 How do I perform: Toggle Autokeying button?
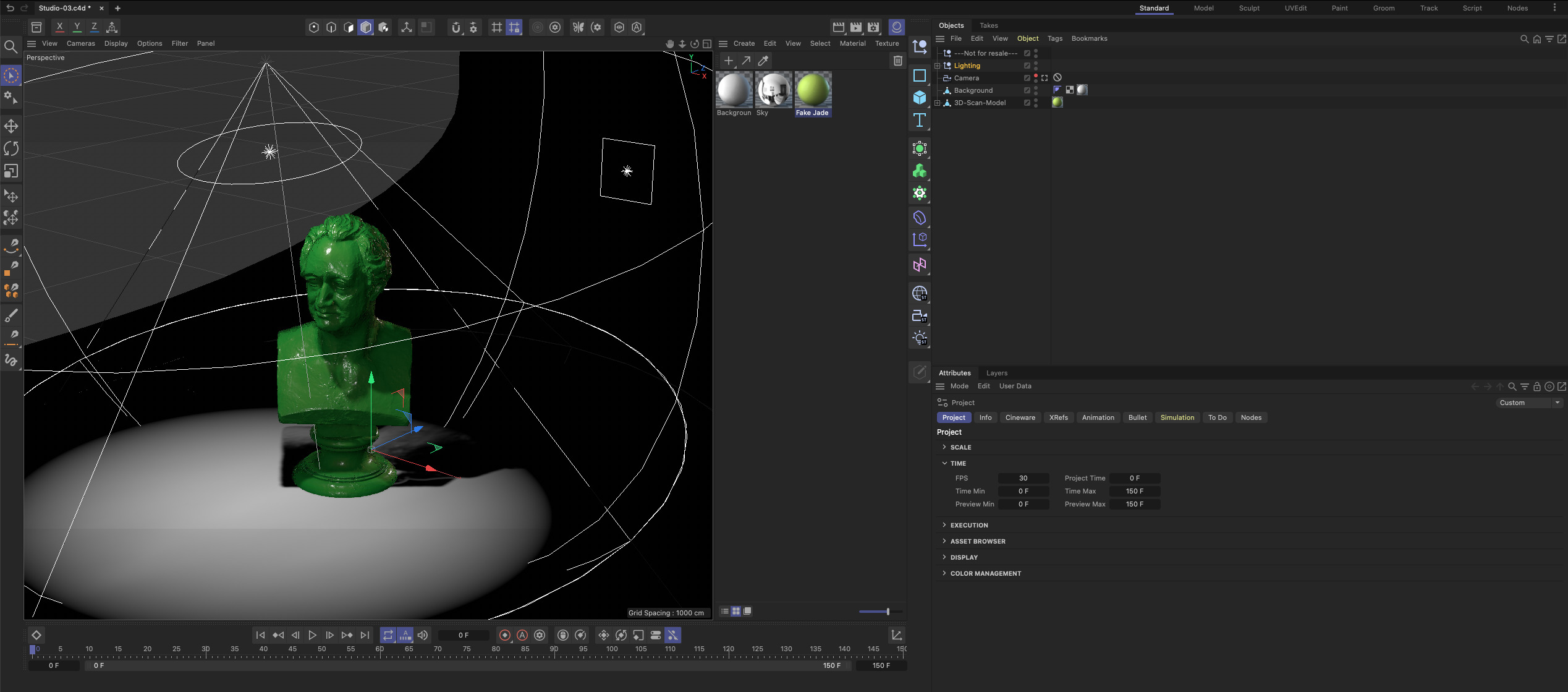[x=522, y=635]
